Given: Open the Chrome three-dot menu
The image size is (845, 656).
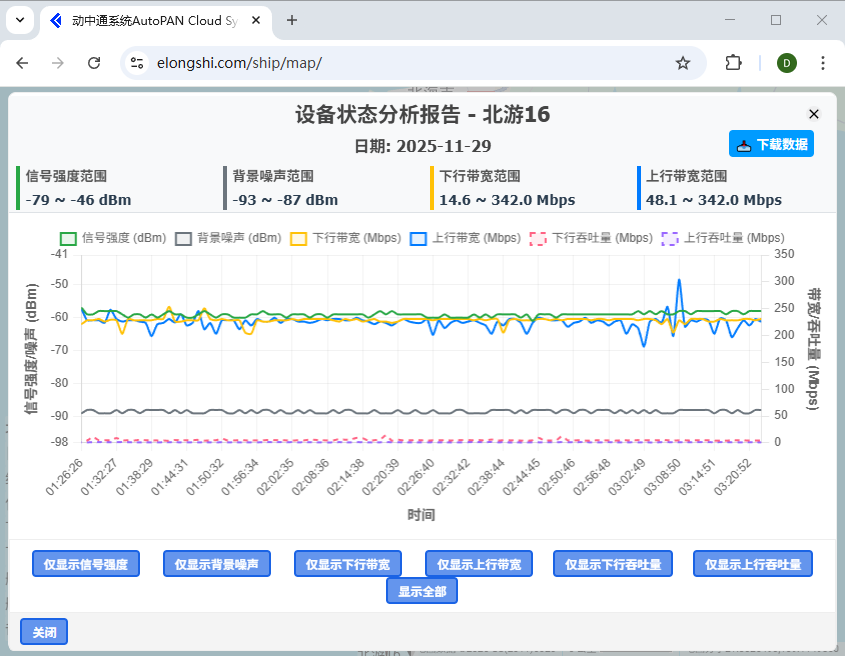Looking at the screenshot, I should coord(823,62).
